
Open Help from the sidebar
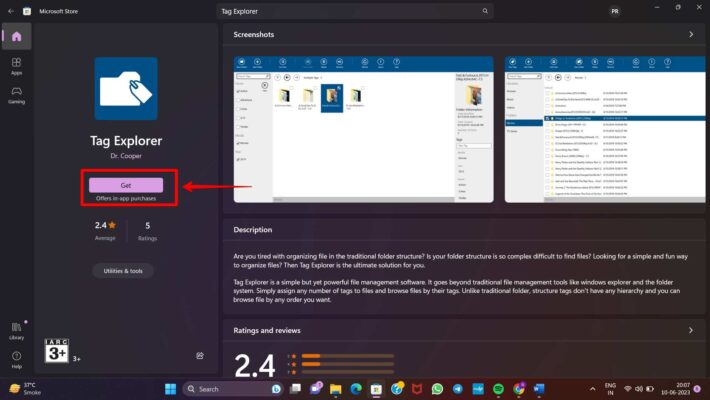pos(17,359)
